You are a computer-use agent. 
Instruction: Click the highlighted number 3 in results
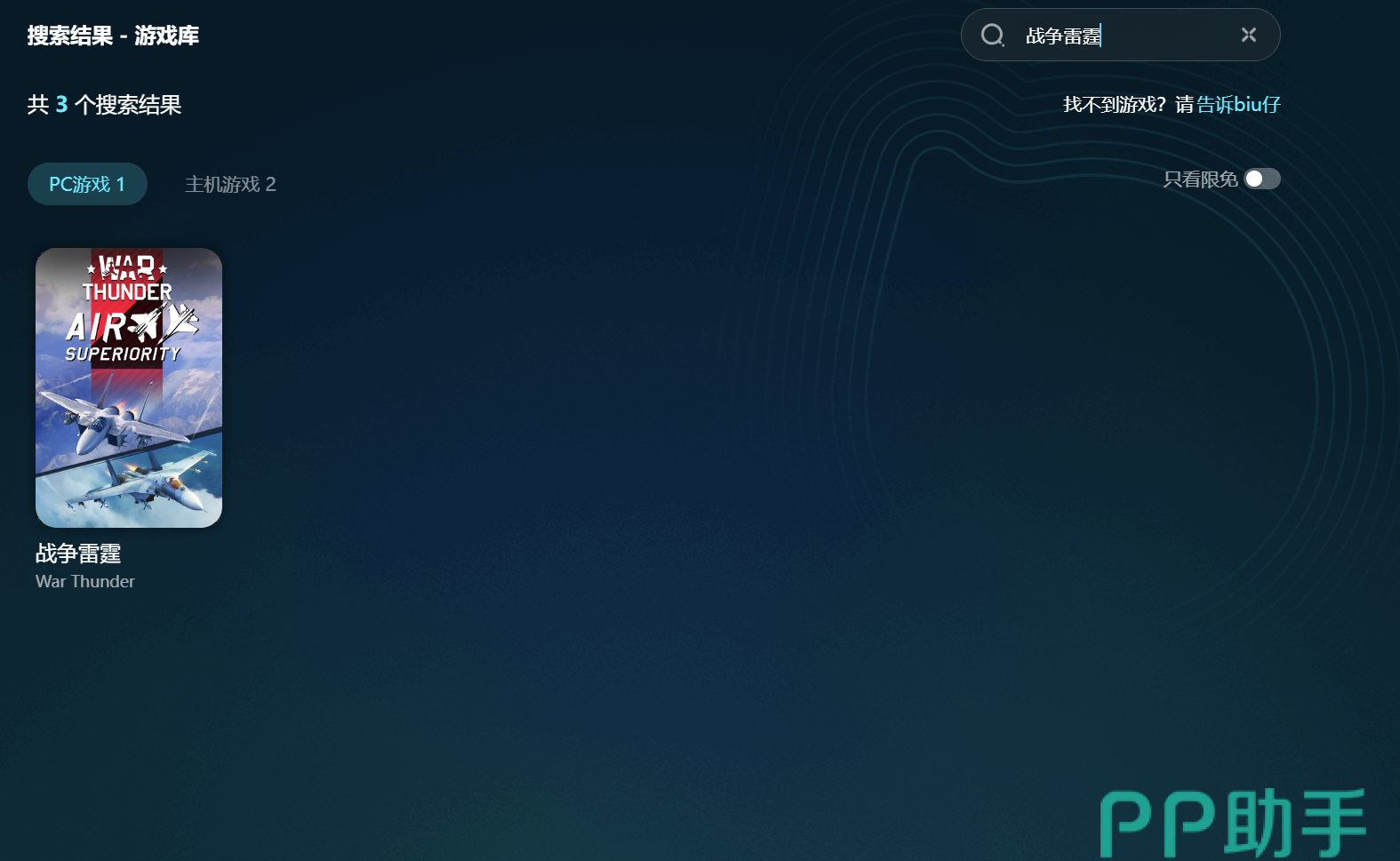click(x=61, y=105)
